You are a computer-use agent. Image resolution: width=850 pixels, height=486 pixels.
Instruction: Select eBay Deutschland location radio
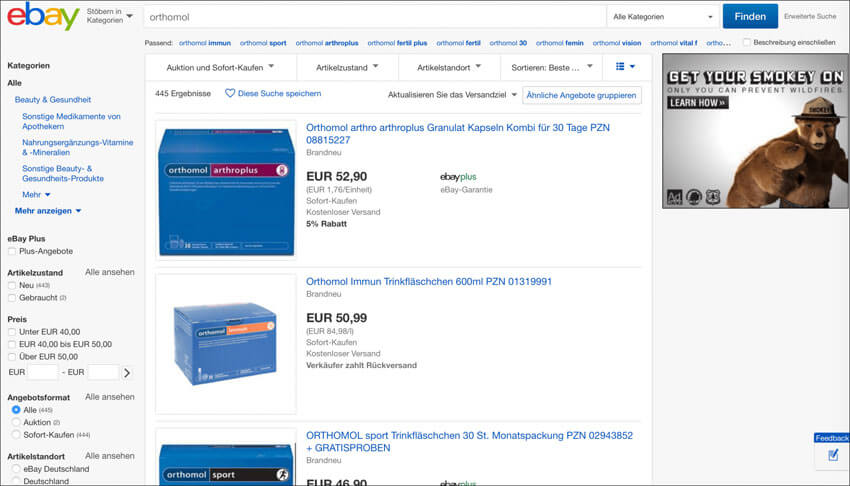point(16,469)
